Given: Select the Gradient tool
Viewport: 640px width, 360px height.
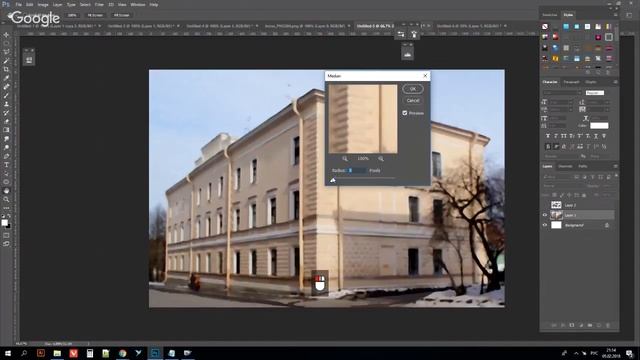Looking at the screenshot, I should [x=6, y=130].
